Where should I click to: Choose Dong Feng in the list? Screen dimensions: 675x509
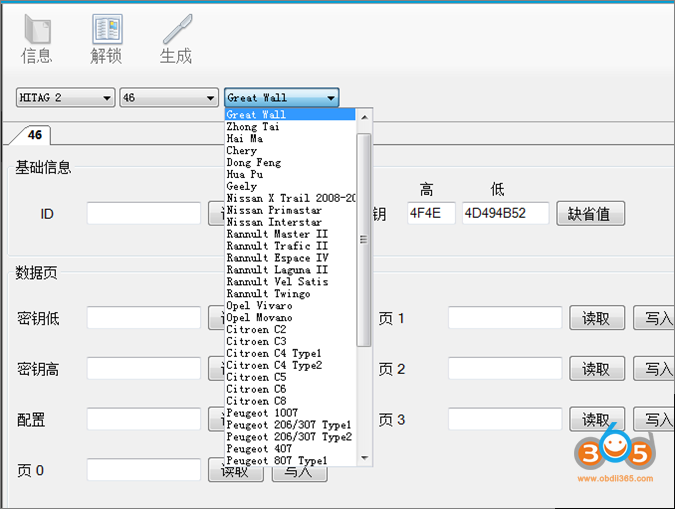(290, 162)
